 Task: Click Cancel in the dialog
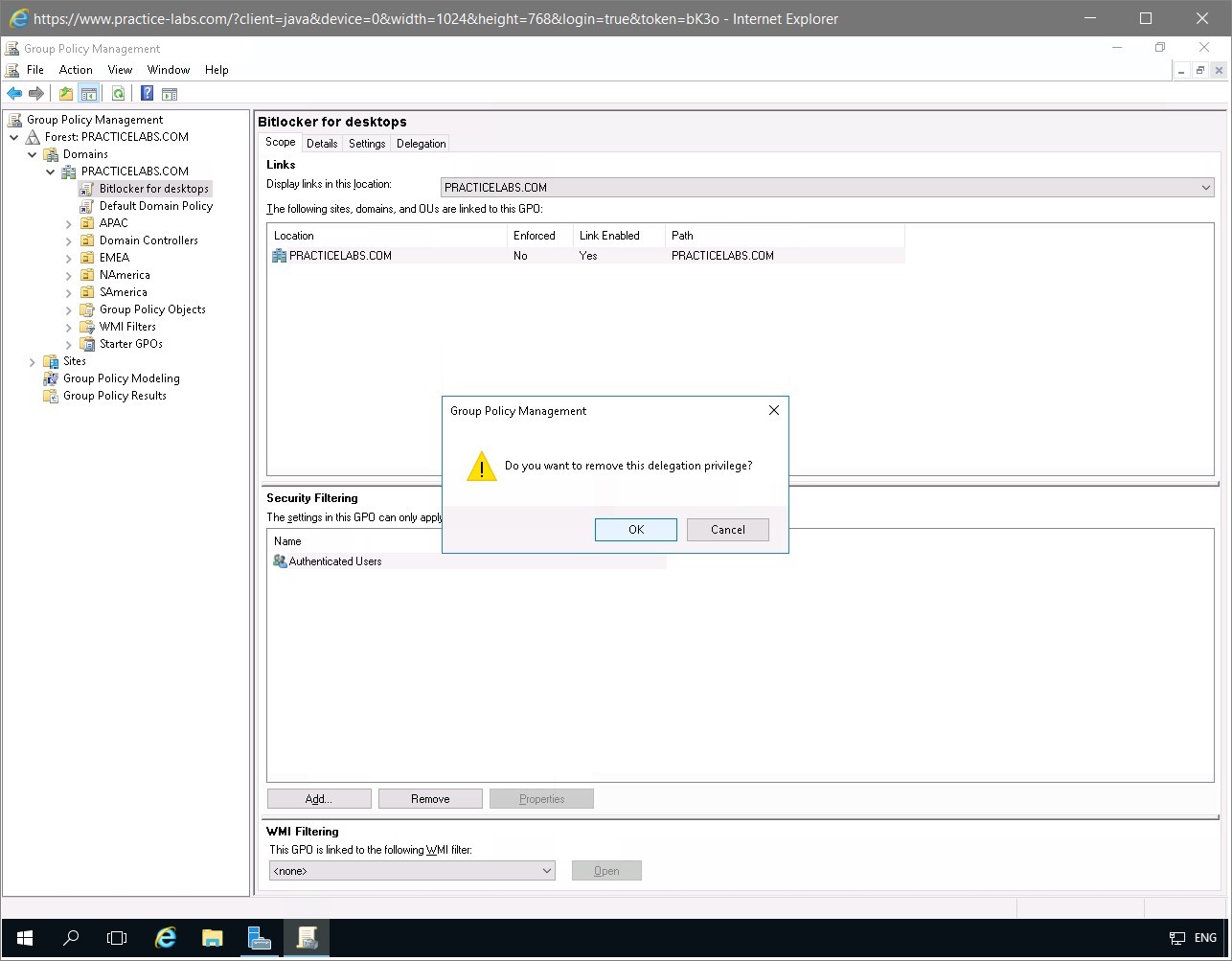[728, 530]
